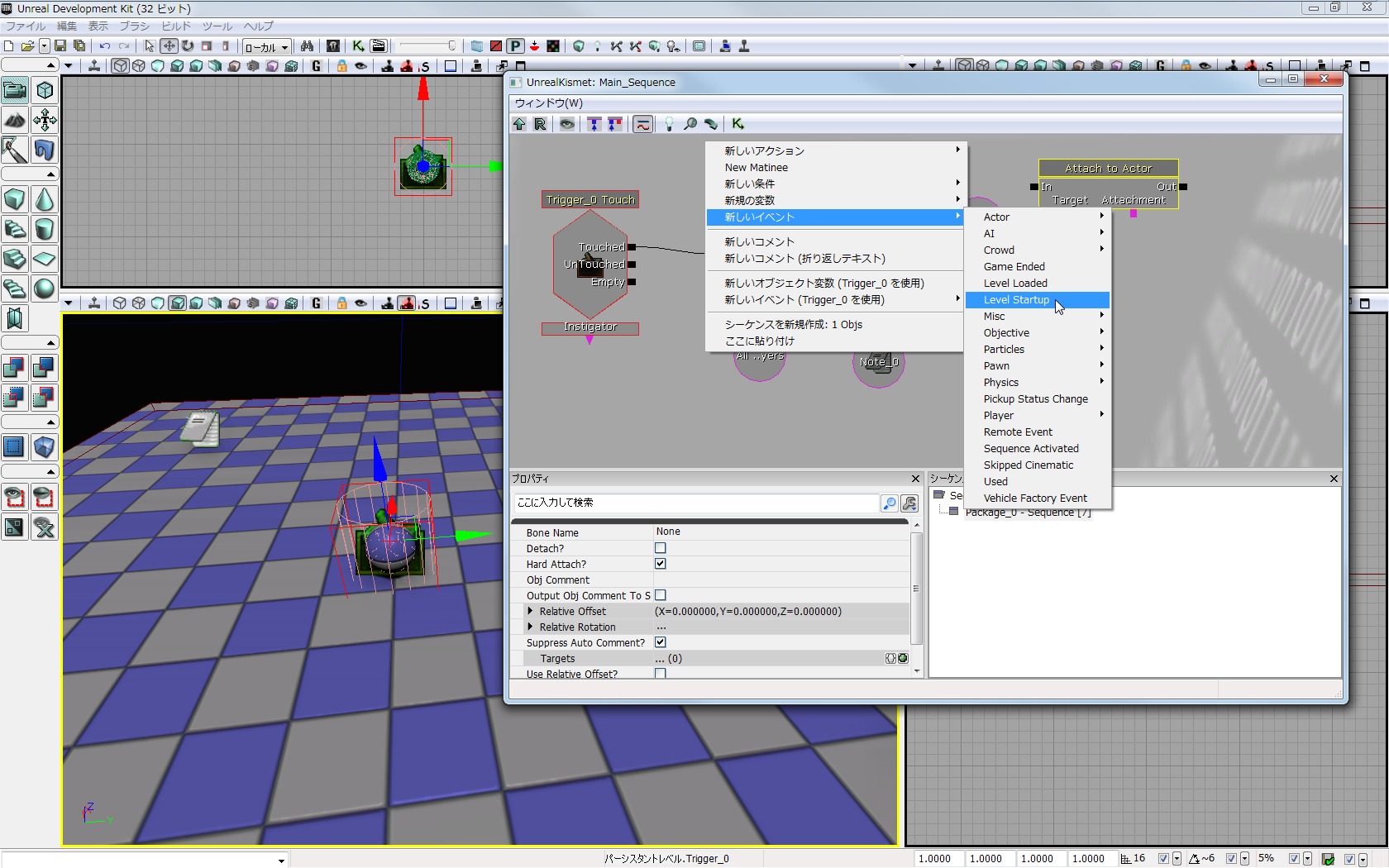Click the green add Targets button
The image size is (1389, 868).
coord(903,658)
